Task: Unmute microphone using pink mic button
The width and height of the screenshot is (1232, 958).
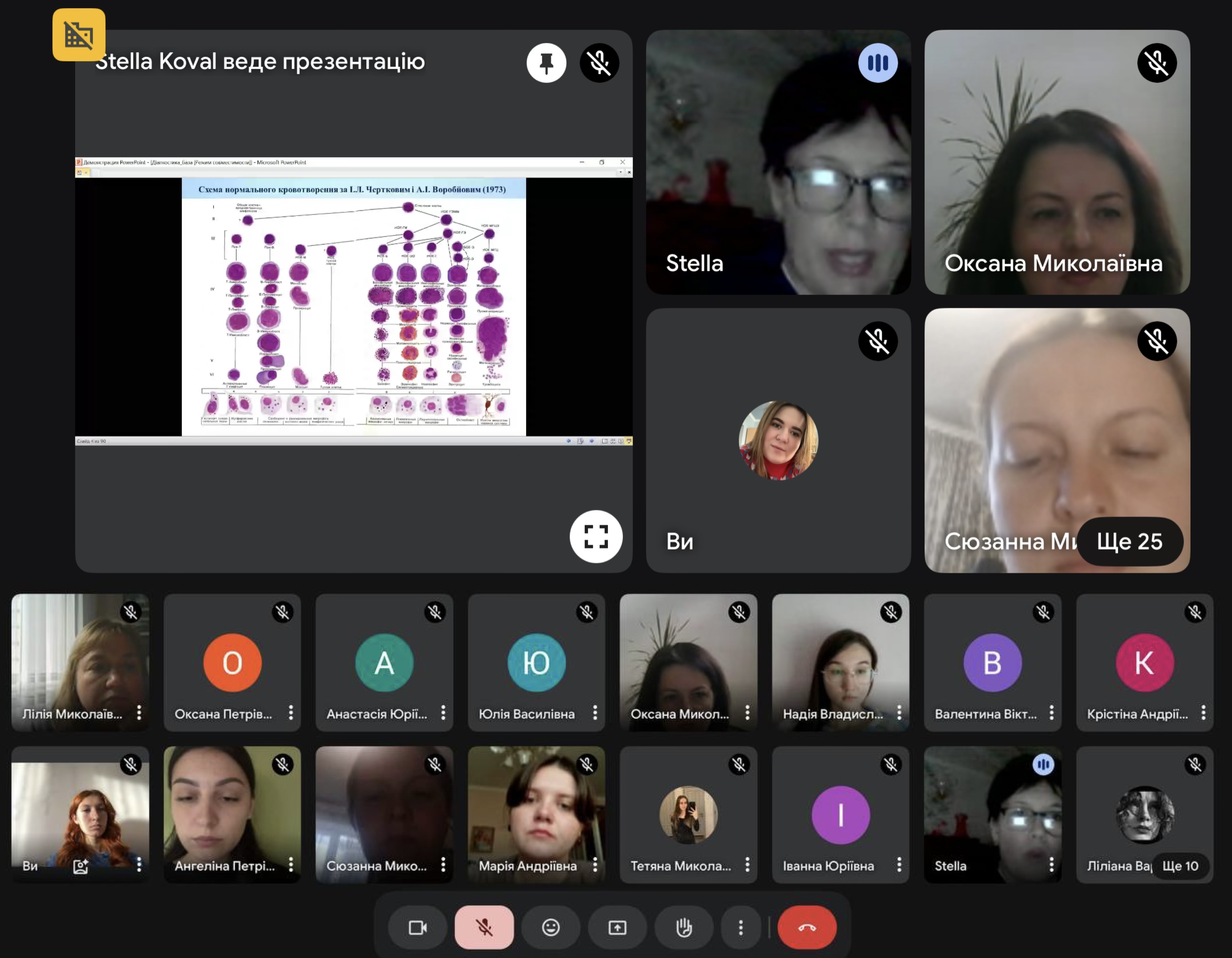Action: (x=484, y=928)
